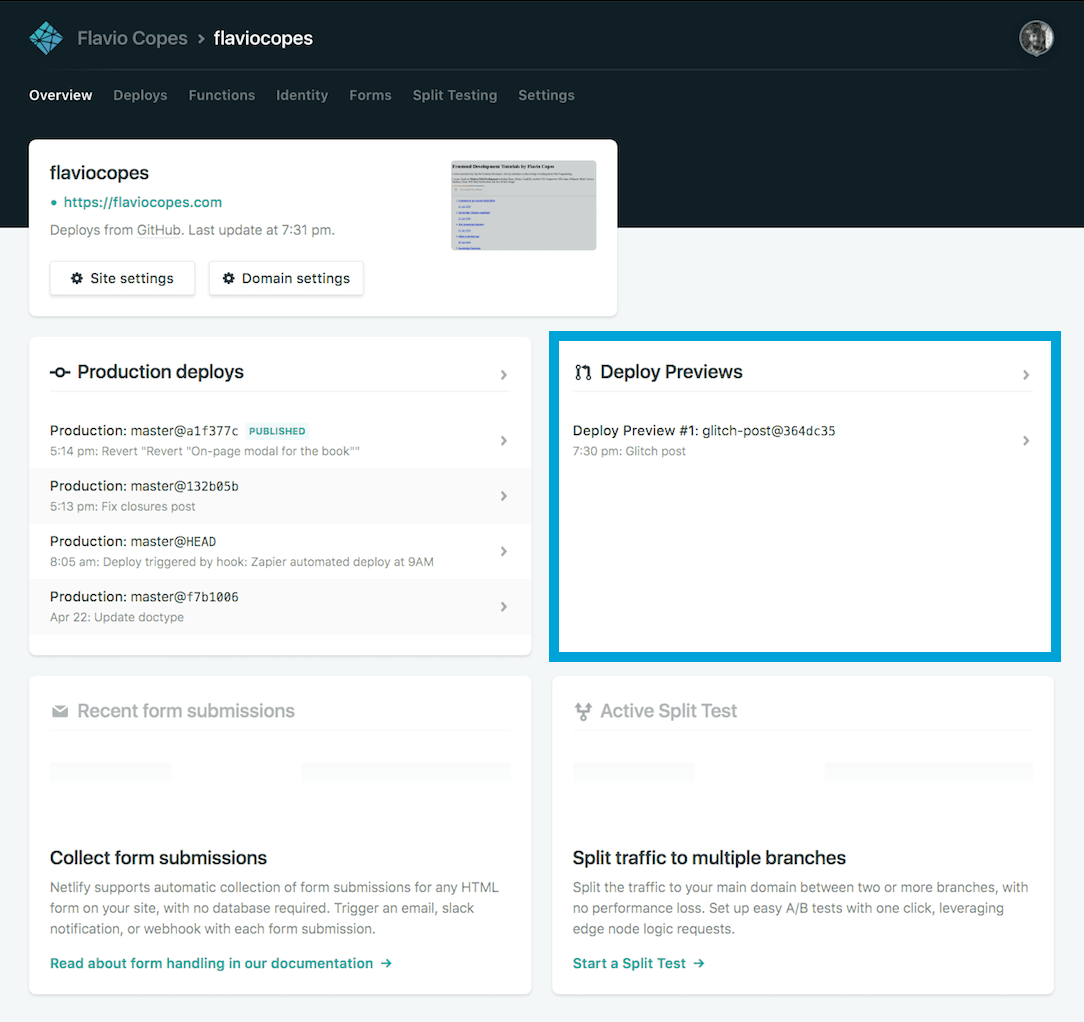Image resolution: width=1084 pixels, height=1022 pixels.
Task: Click the PUBLISHED badge
Action: (x=277, y=431)
